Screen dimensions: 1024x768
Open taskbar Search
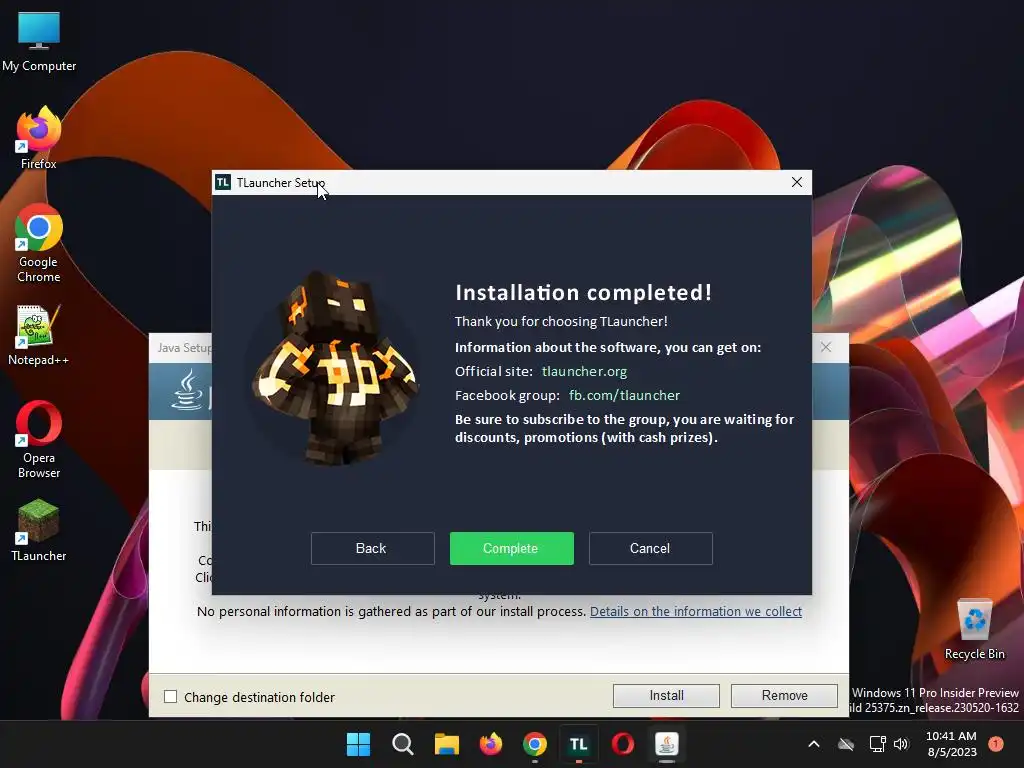tap(402, 744)
